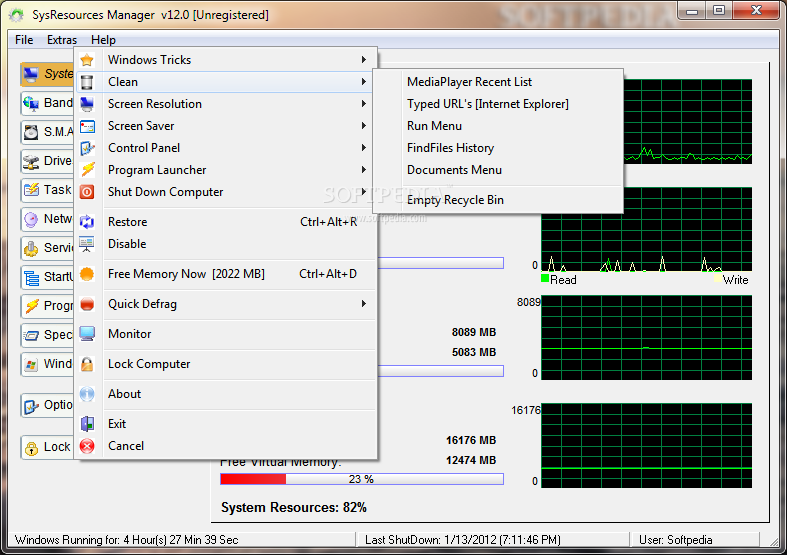Open the Help menu

tap(103, 40)
